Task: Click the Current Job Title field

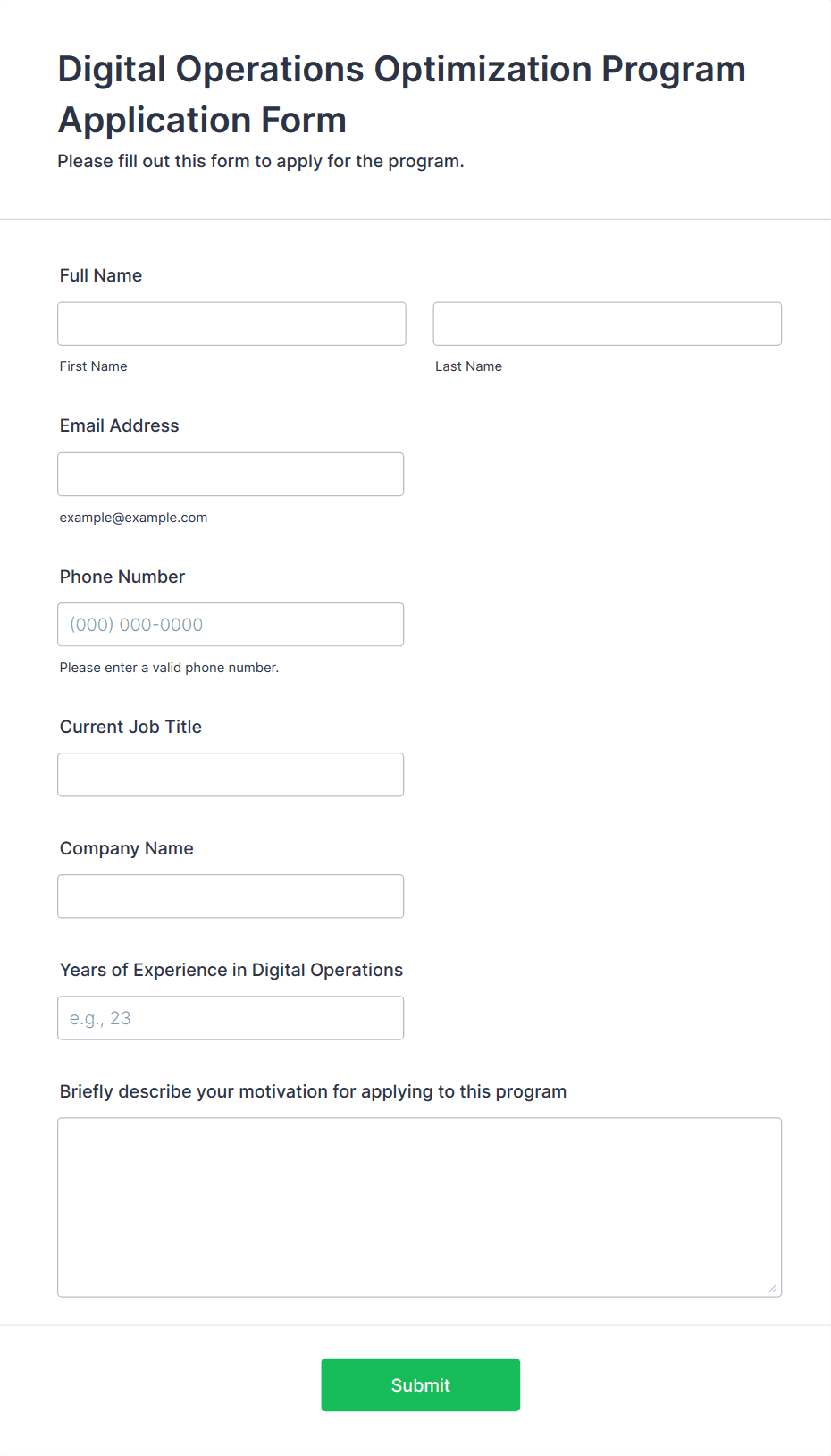Action: [231, 774]
